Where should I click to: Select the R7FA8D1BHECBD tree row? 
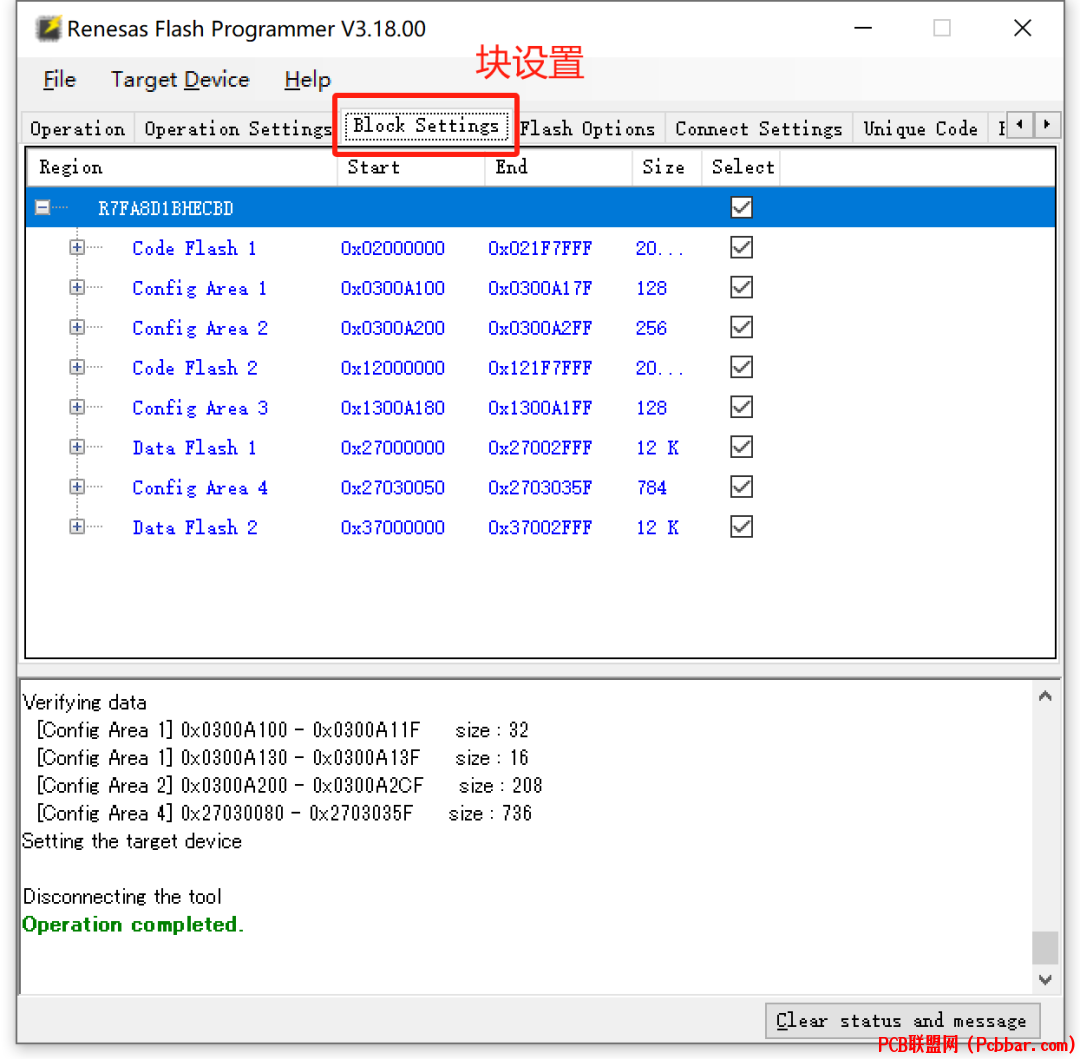click(540, 207)
